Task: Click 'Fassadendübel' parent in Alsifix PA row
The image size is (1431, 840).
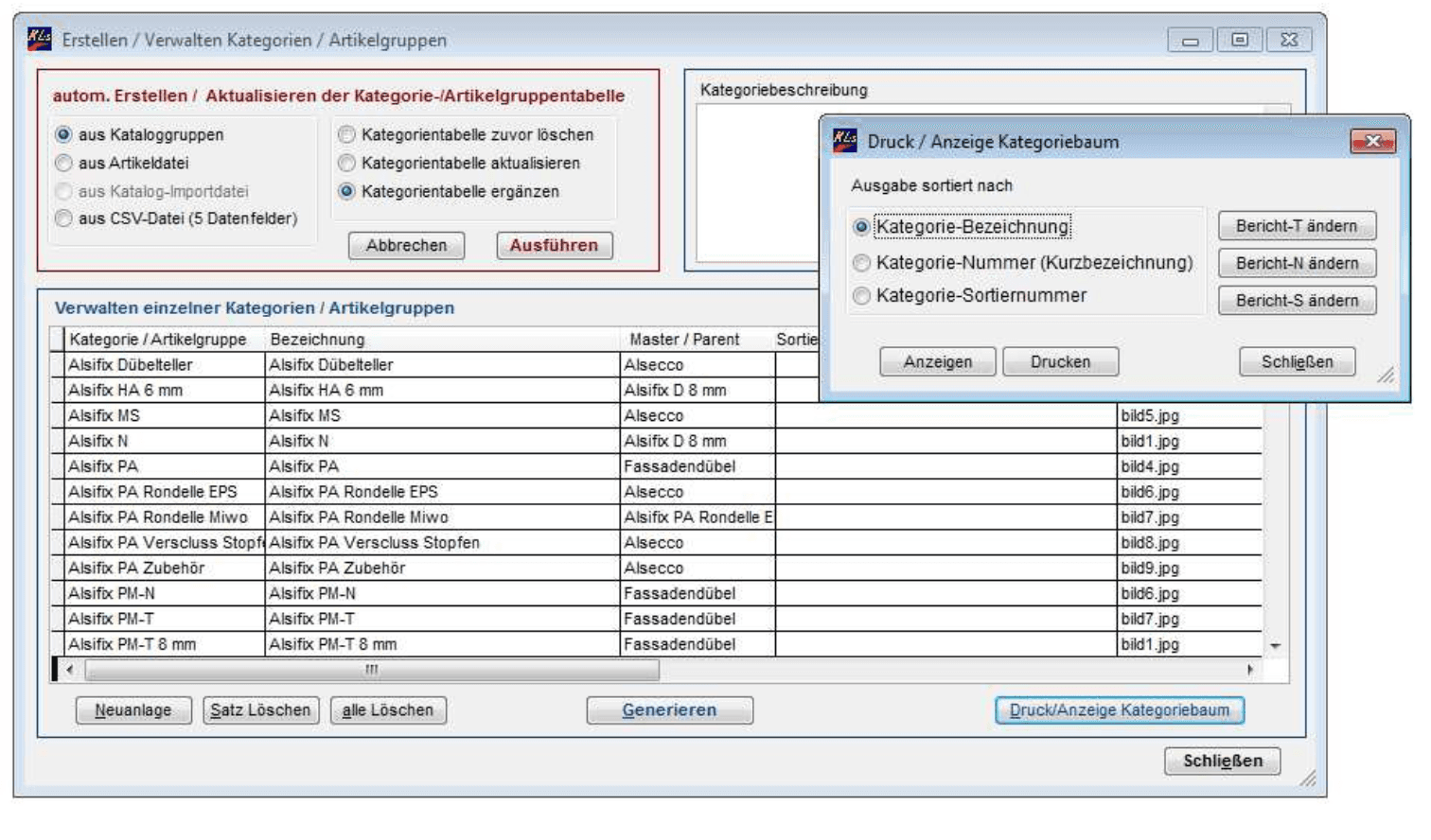Action: tap(698, 466)
